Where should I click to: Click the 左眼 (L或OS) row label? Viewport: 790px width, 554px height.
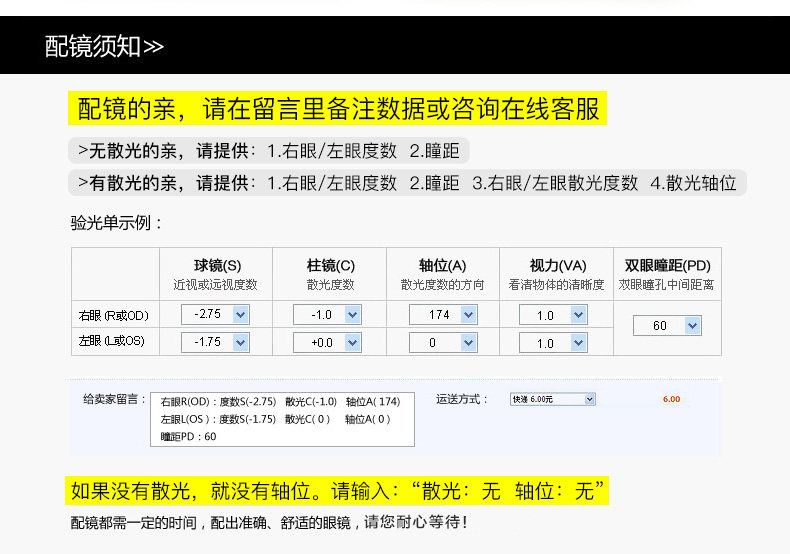[111, 341]
